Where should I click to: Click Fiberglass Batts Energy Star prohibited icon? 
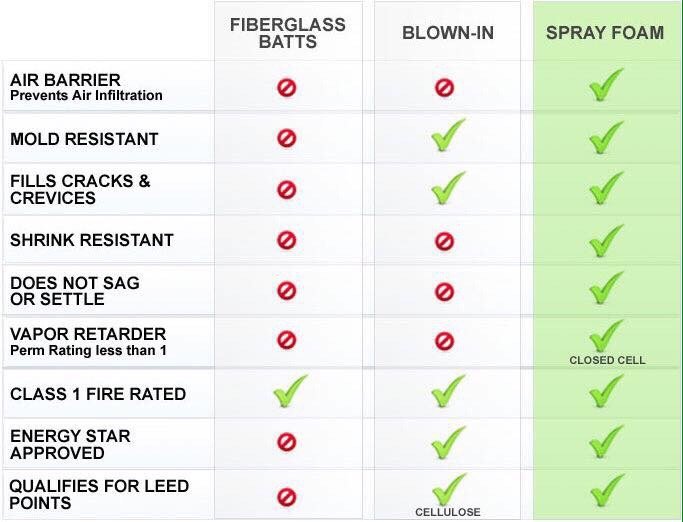pyautogui.click(x=287, y=443)
